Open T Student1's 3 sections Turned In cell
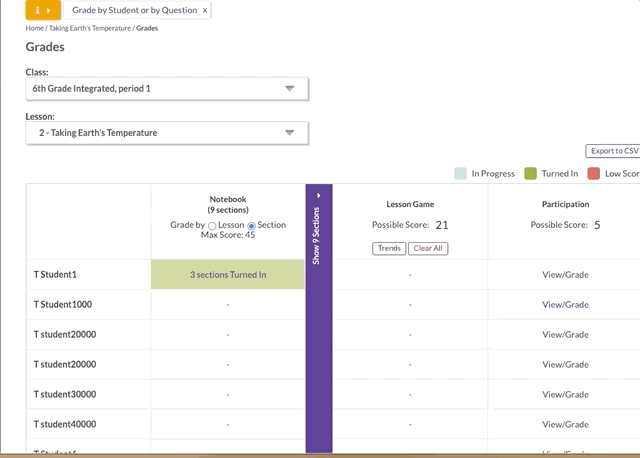640x458 pixels. pos(228,274)
